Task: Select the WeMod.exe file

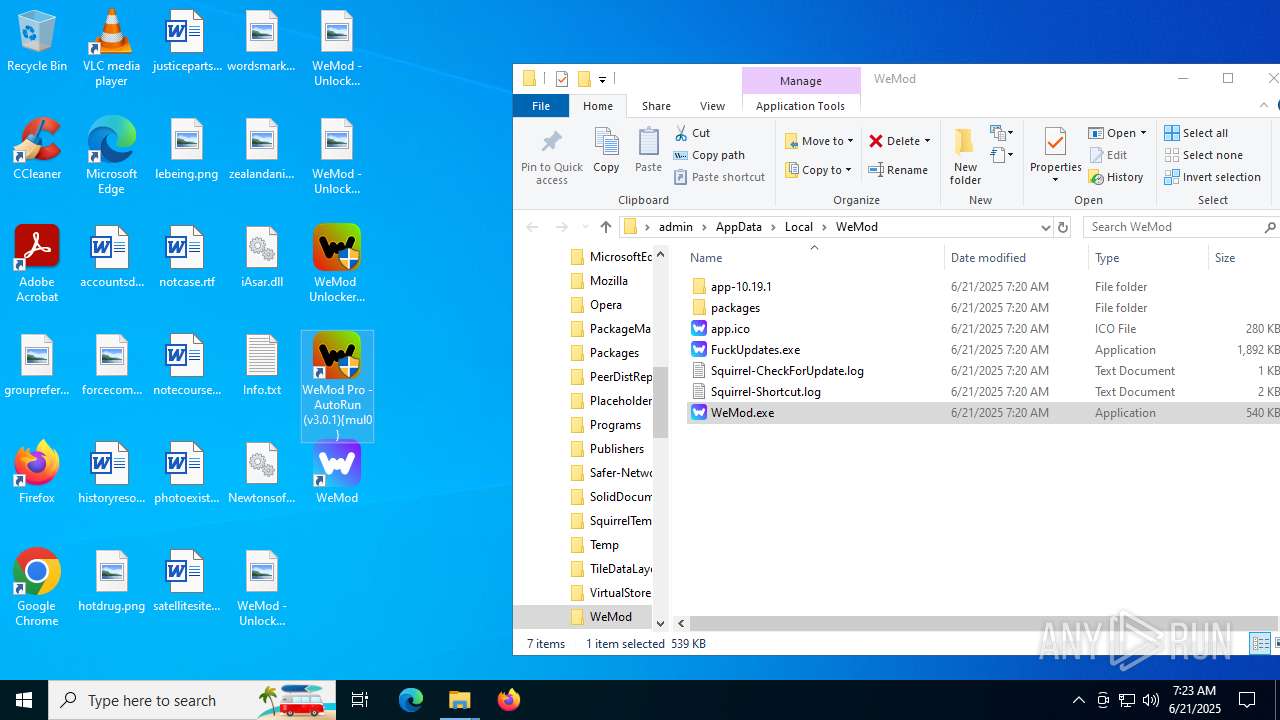Action: [742, 413]
